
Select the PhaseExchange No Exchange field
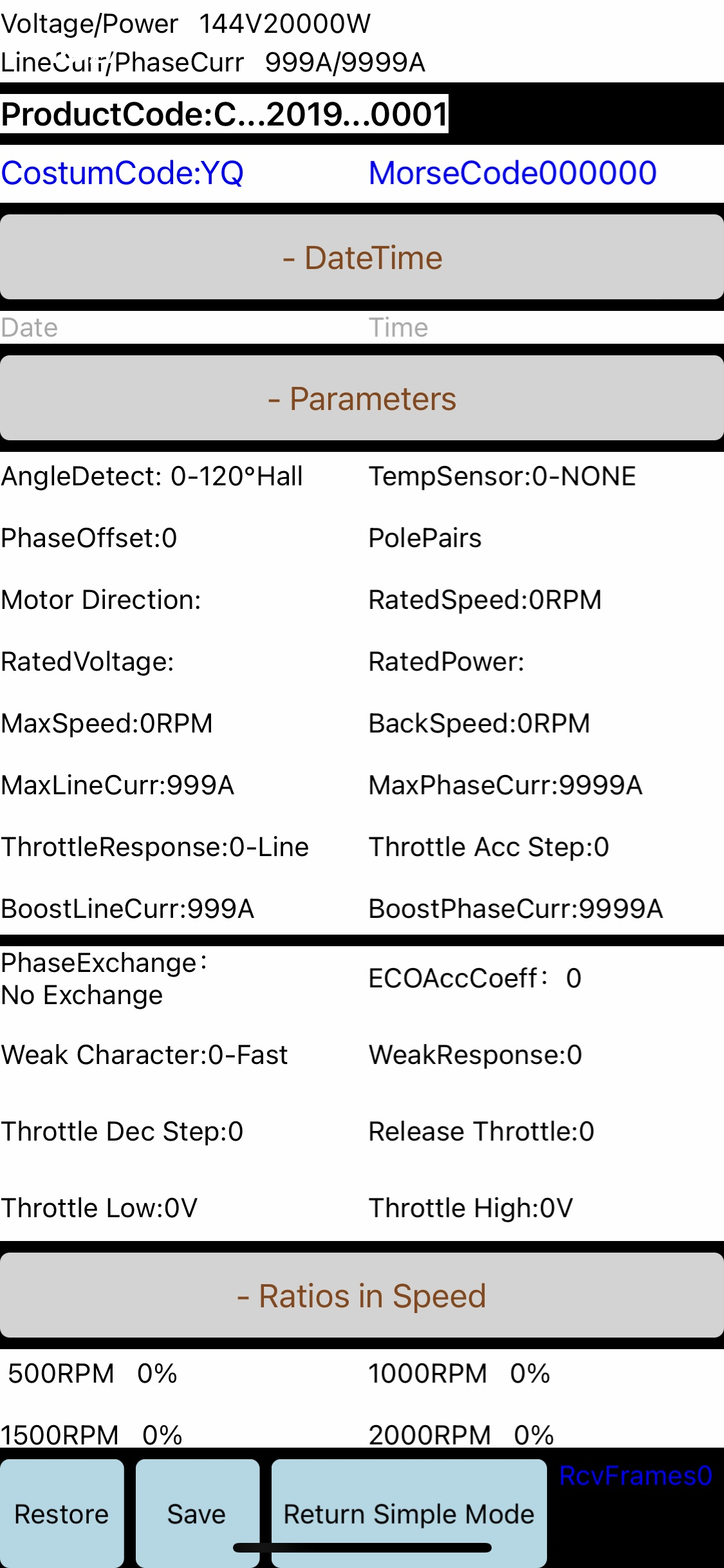click(x=103, y=979)
